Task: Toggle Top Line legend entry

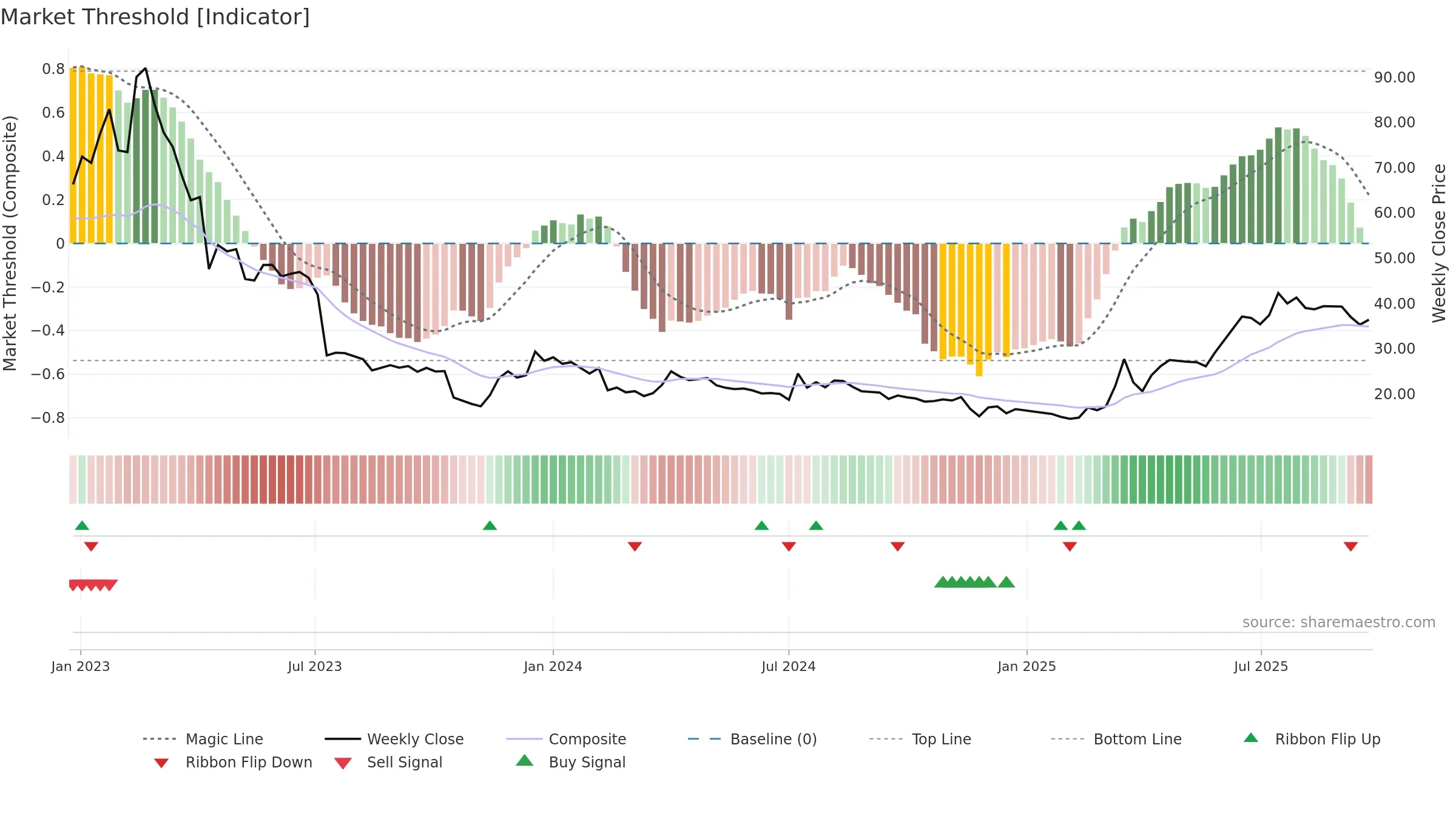Action: pos(920,739)
